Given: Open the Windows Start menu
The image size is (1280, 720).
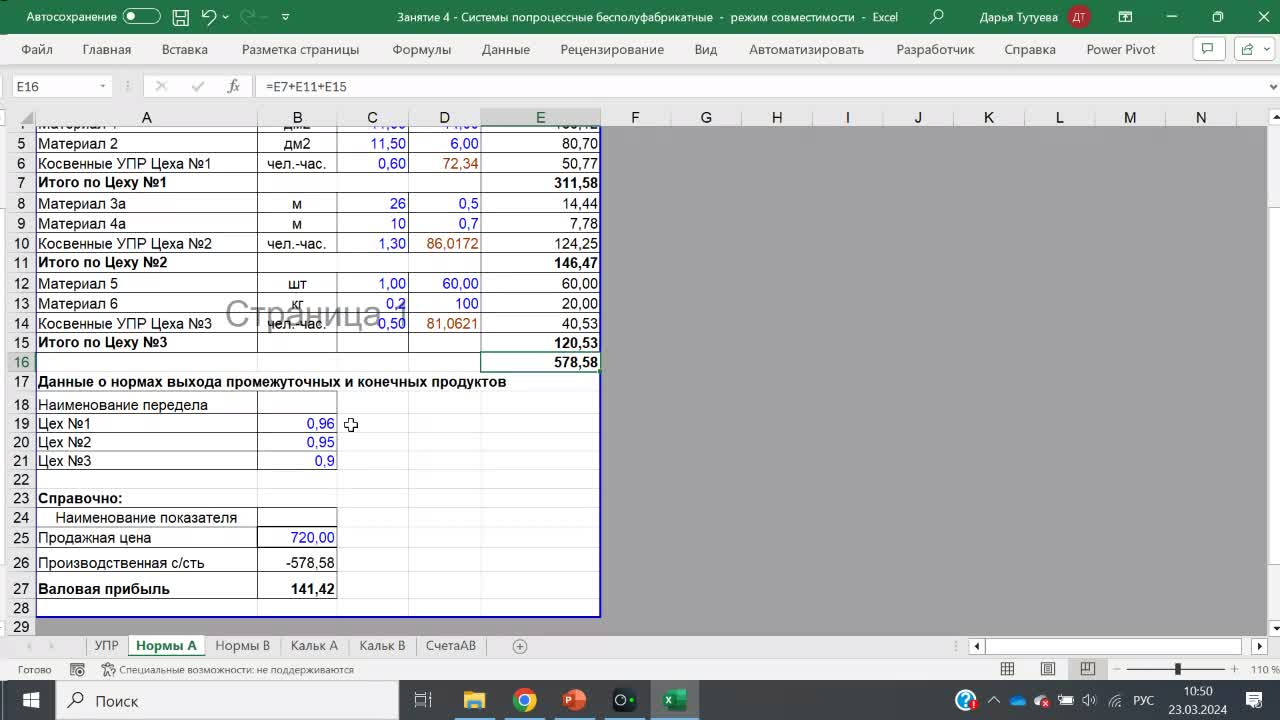Looking at the screenshot, I should point(30,700).
